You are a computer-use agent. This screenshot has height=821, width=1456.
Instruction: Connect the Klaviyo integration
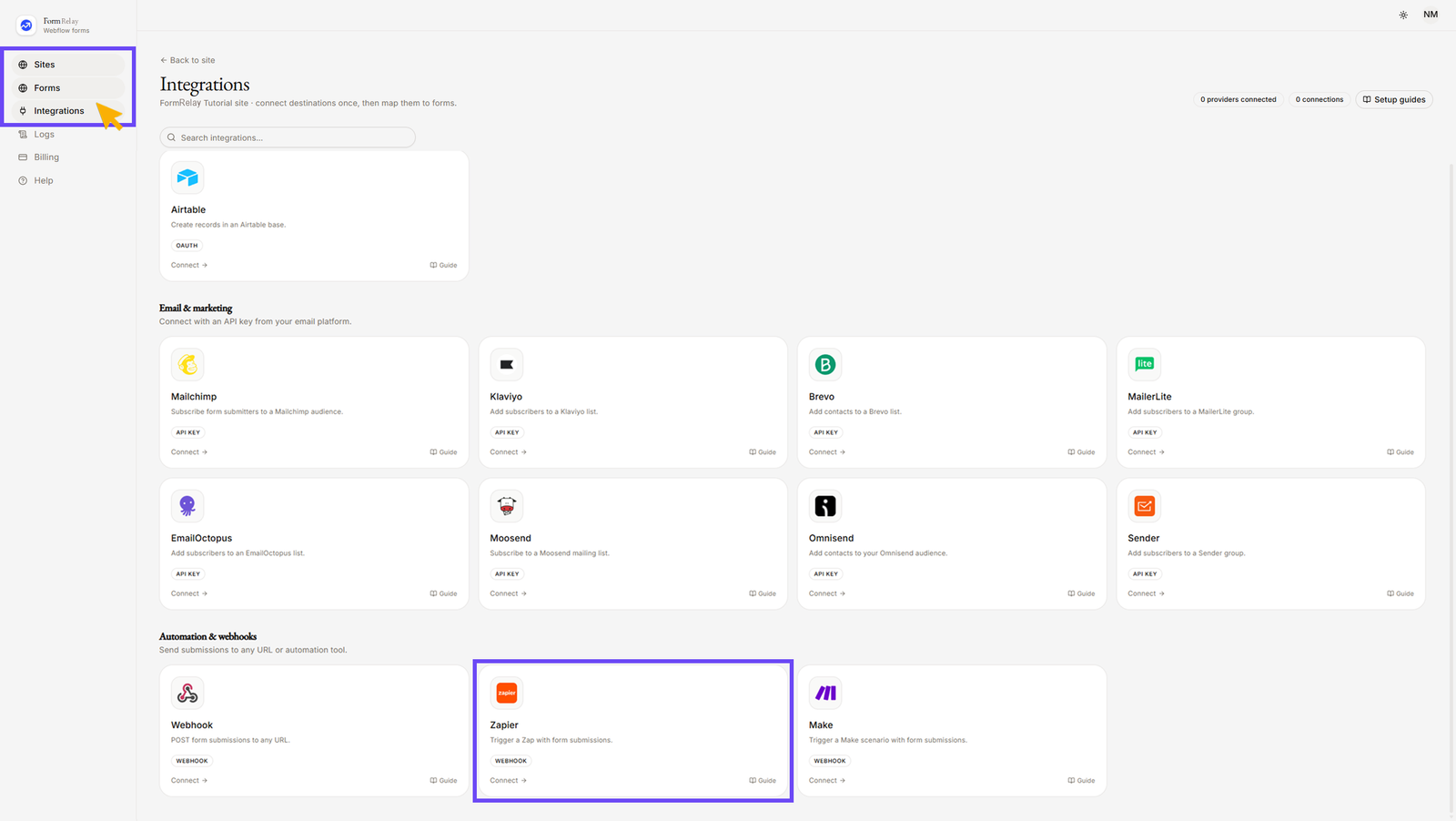pos(509,452)
